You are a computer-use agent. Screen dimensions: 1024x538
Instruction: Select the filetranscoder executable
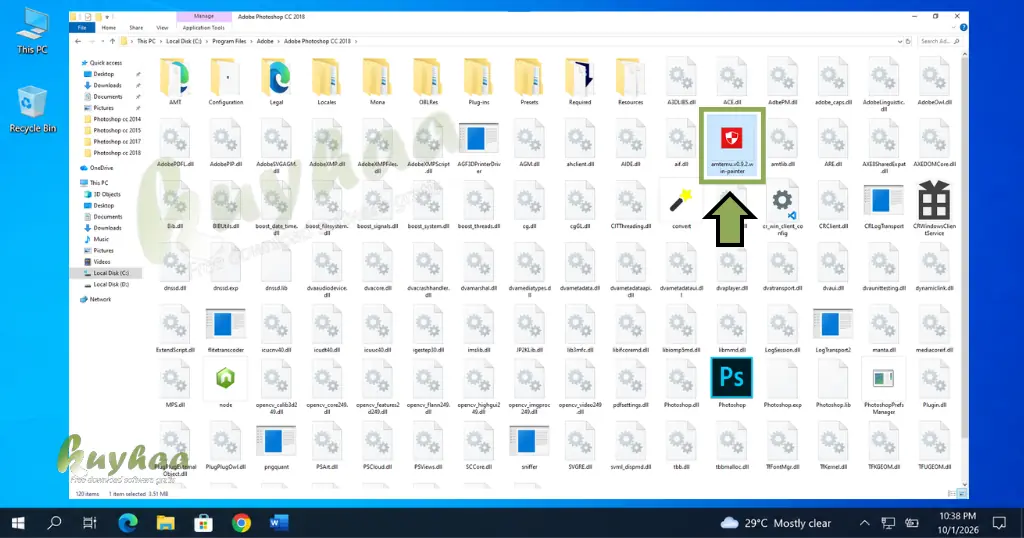225,330
